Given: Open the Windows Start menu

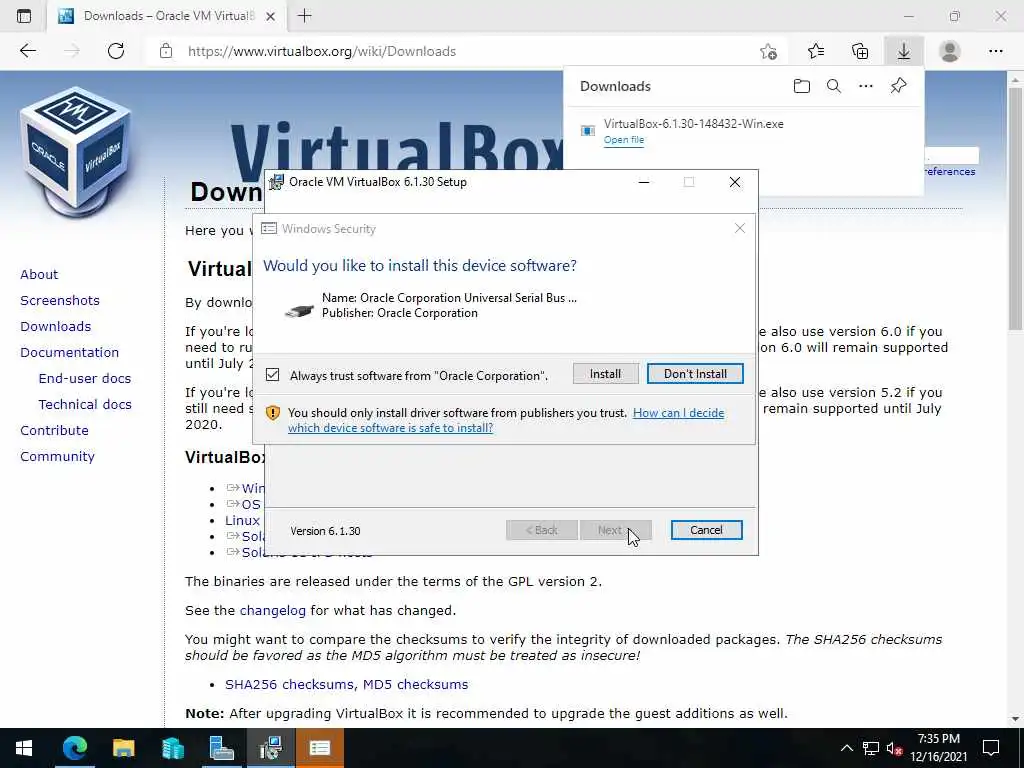Looking at the screenshot, I should (24, 748).
